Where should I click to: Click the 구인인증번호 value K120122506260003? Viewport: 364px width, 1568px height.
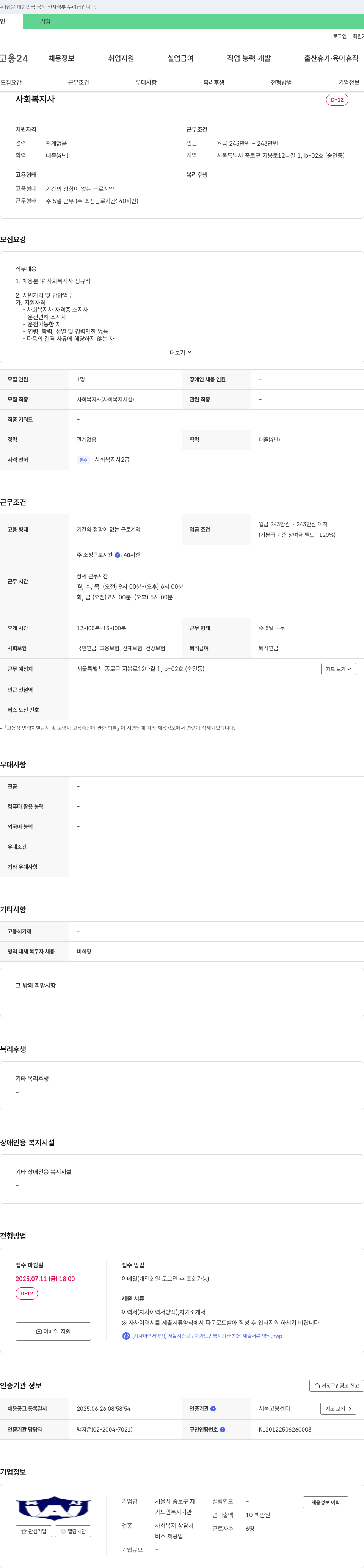tap(285, 1429)
